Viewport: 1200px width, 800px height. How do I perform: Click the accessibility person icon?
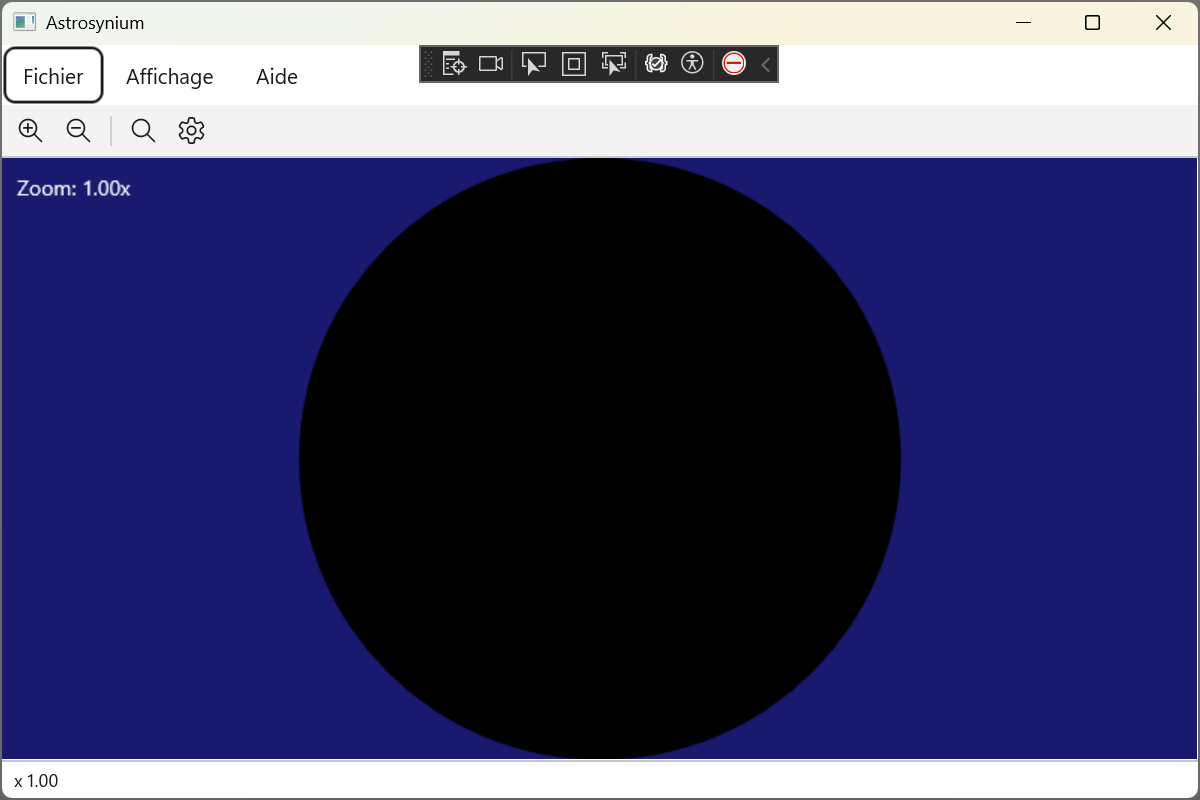click(x=692, y=64)
